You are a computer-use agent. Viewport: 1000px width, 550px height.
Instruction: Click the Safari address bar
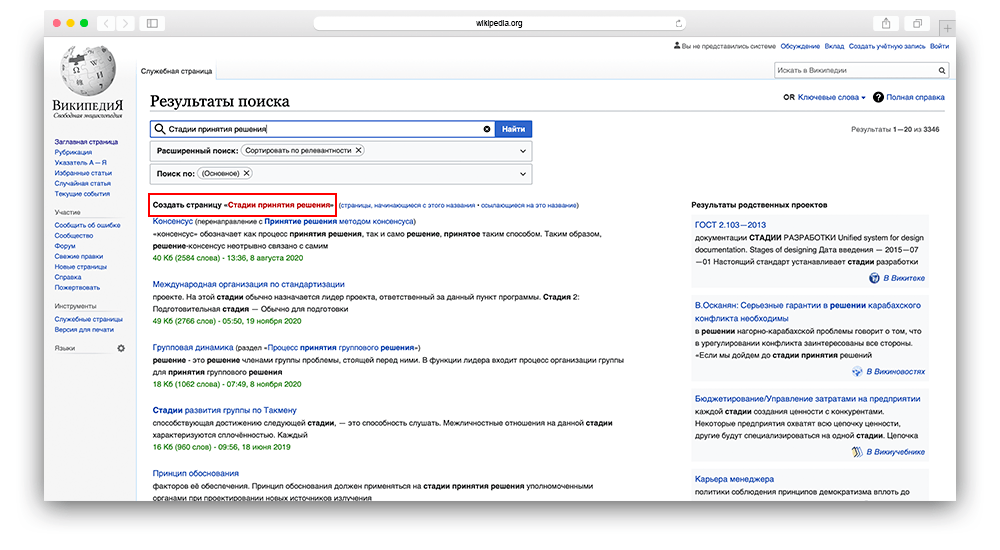tap(499, 24)
